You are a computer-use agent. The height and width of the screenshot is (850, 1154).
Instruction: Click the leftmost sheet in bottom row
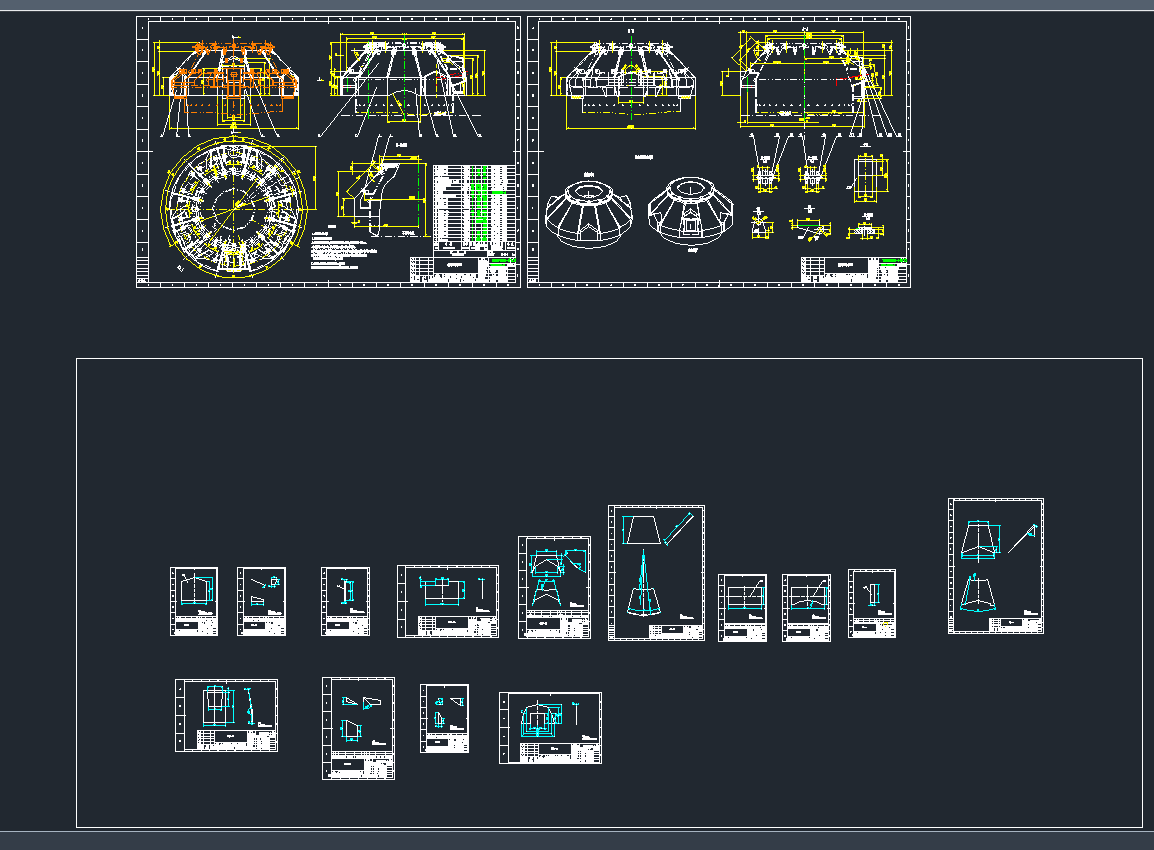[226, 715]
